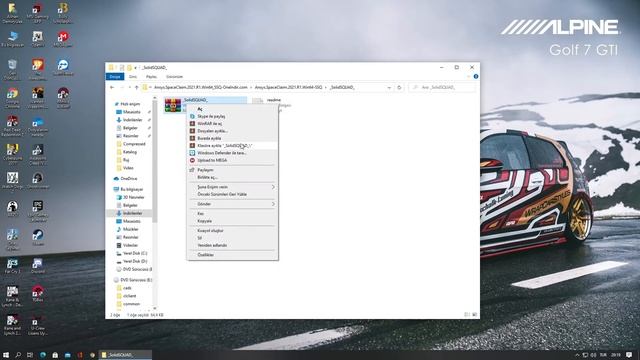
Task: Open 'Hızlı erişim' in navigation pane
Action: (x=127, y=104)
